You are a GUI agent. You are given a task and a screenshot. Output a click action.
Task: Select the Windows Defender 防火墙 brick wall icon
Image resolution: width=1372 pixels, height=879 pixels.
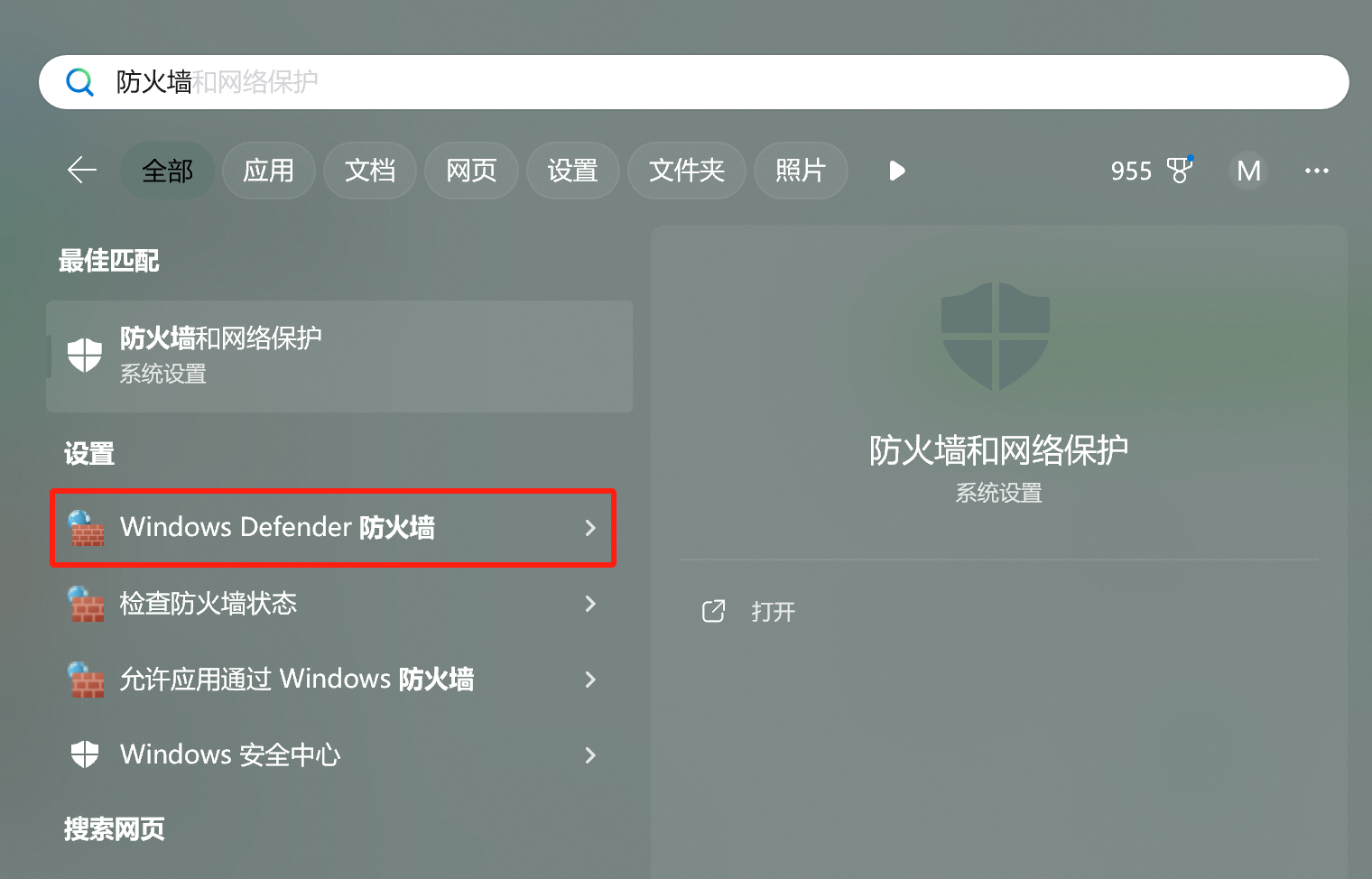coord(86,528)
